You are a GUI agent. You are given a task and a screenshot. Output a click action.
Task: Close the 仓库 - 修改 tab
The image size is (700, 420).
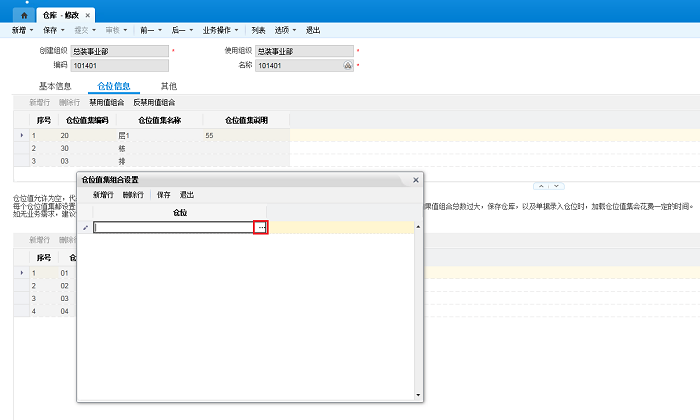coord(90,17)
